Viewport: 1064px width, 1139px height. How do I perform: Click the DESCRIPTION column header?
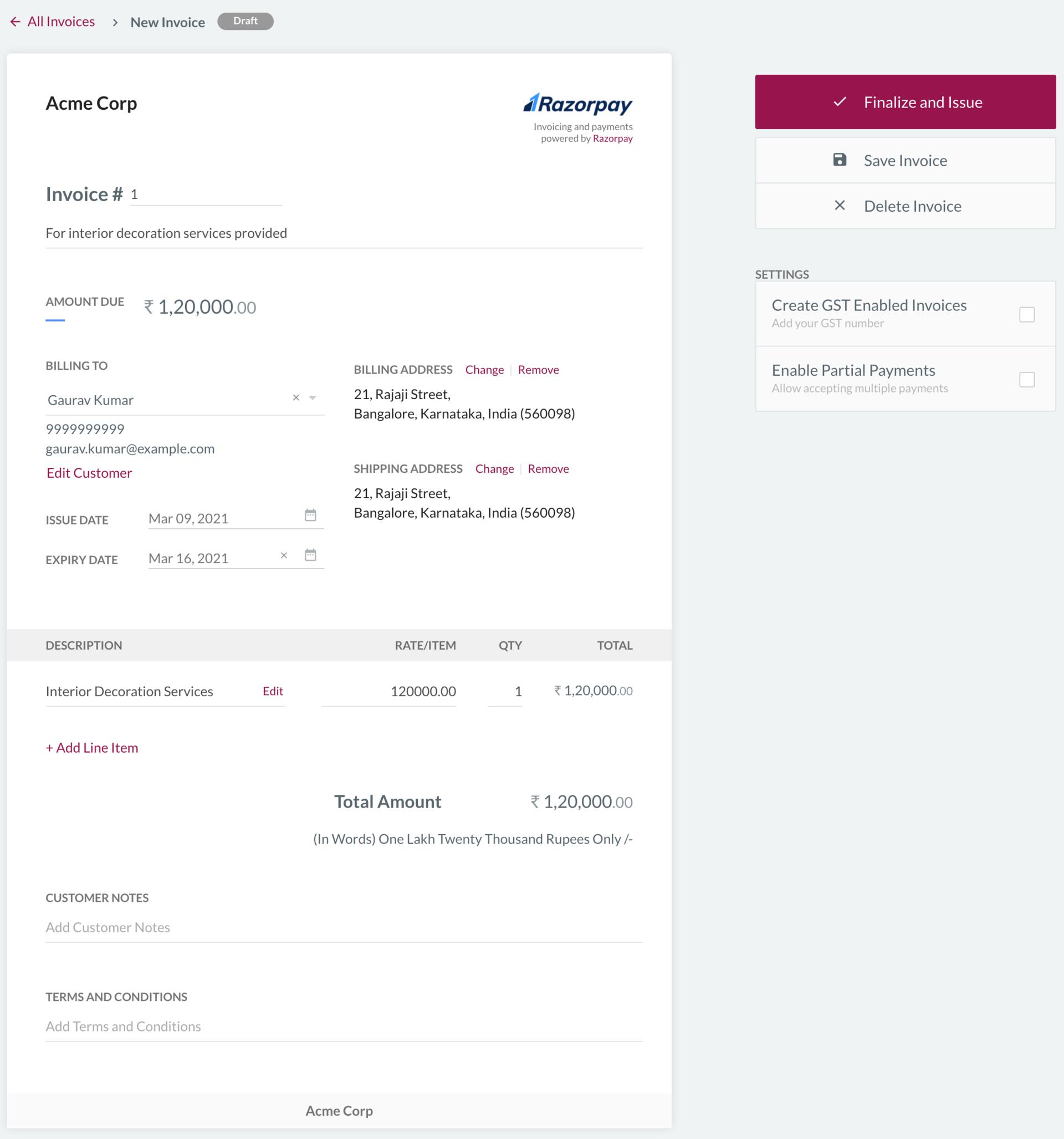coord(84,645)
